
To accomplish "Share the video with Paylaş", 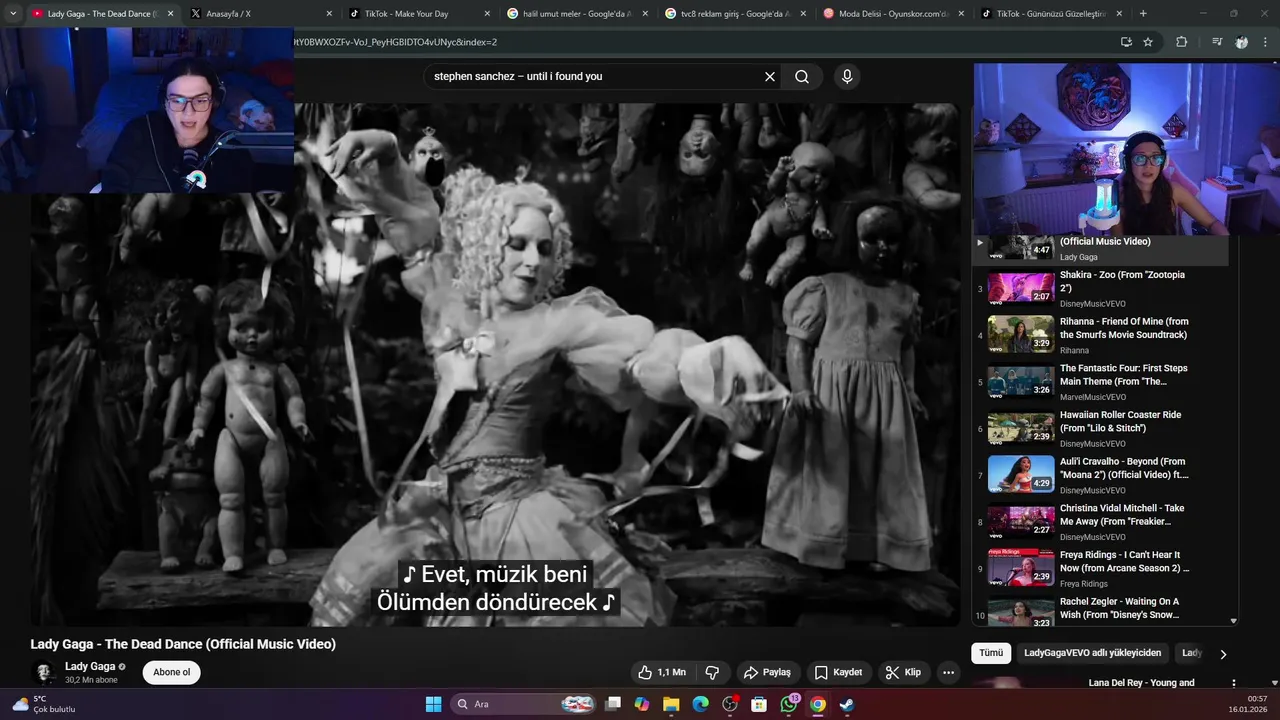I will [767, 672].
